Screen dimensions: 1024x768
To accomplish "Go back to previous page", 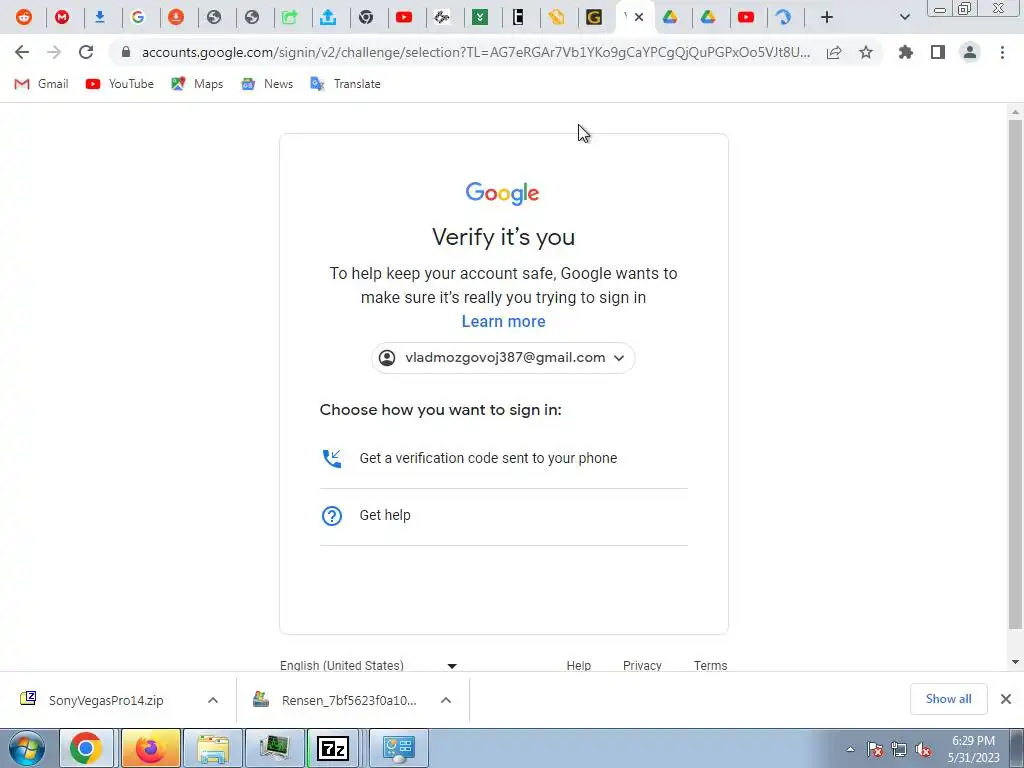I will (22, 52).
